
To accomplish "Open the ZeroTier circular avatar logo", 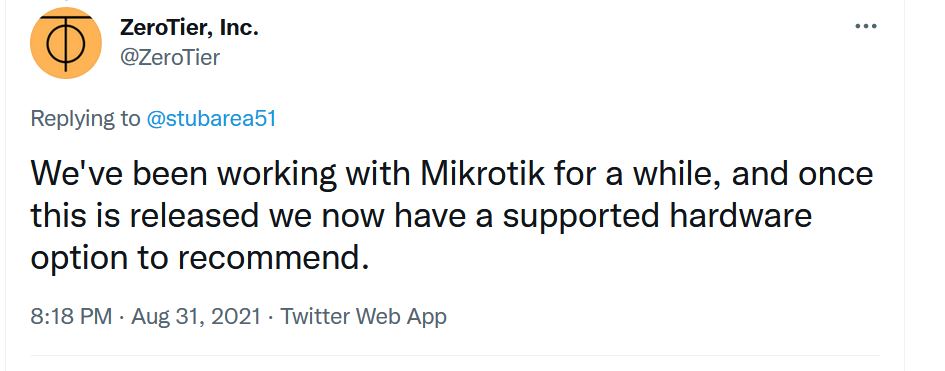I will point(66,43).
